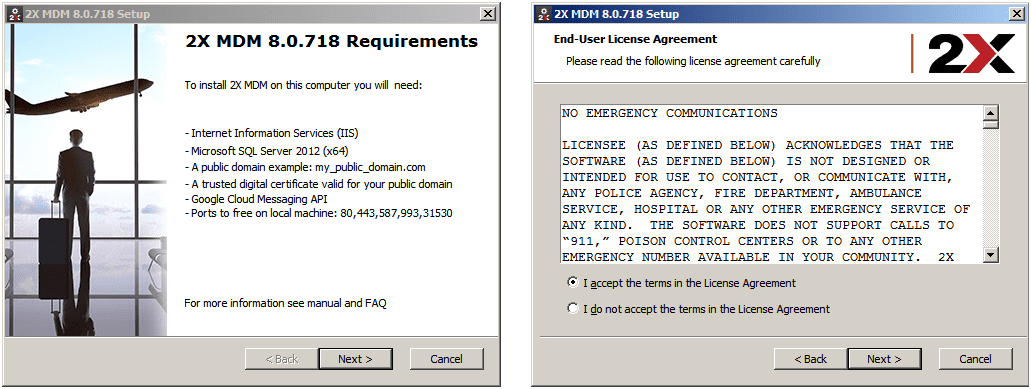This screenshot has width=1031, height=389.
Task: Select 'I accept the terms' radio button
Action: pyautogui.click(x=573, y=283)
